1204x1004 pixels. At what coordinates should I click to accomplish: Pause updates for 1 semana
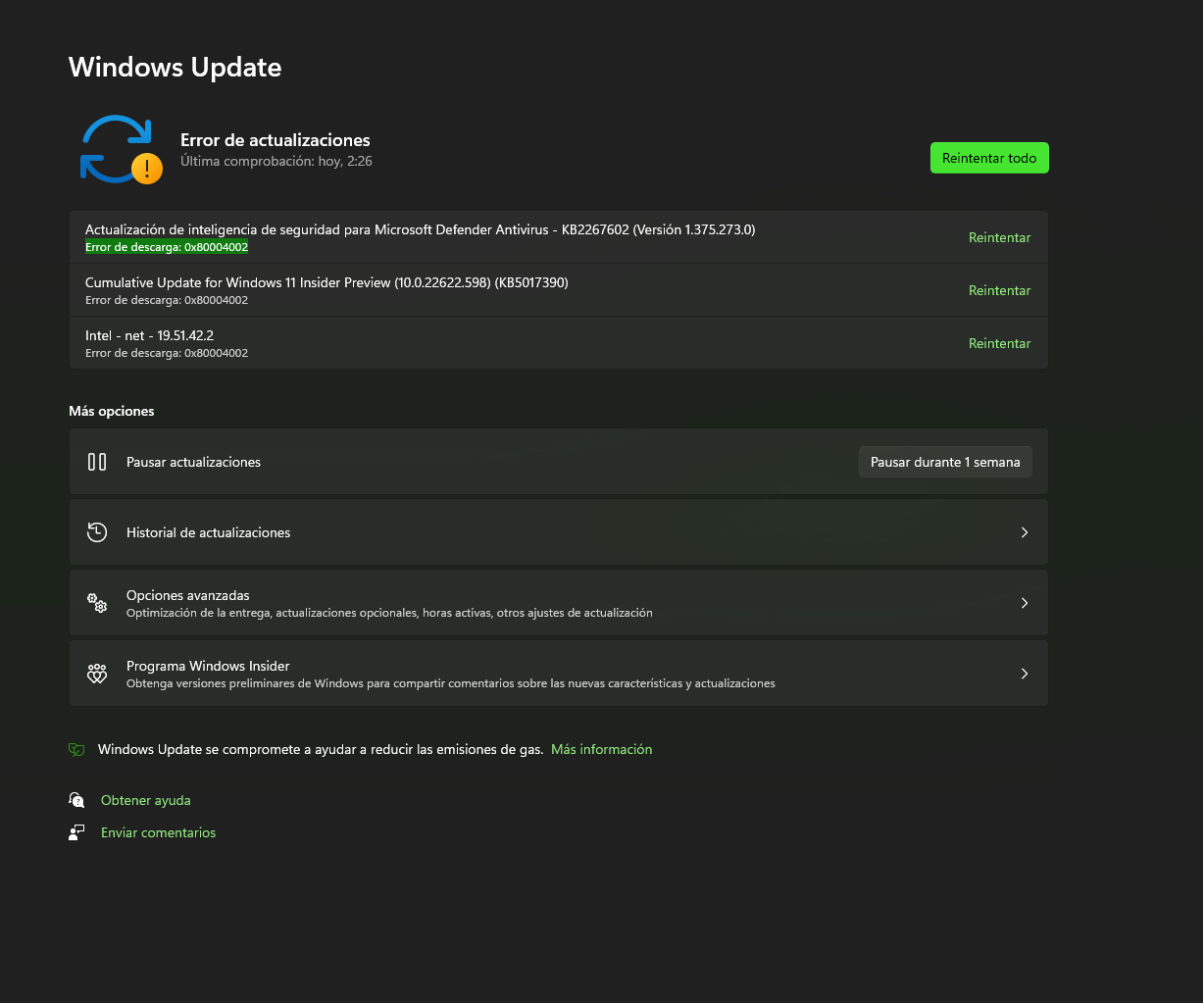[945, 462]
